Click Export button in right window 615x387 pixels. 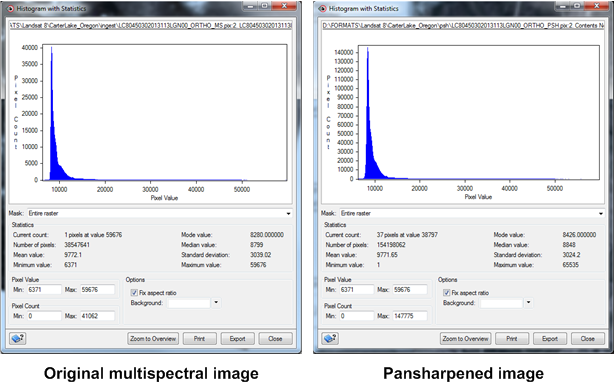549,339
